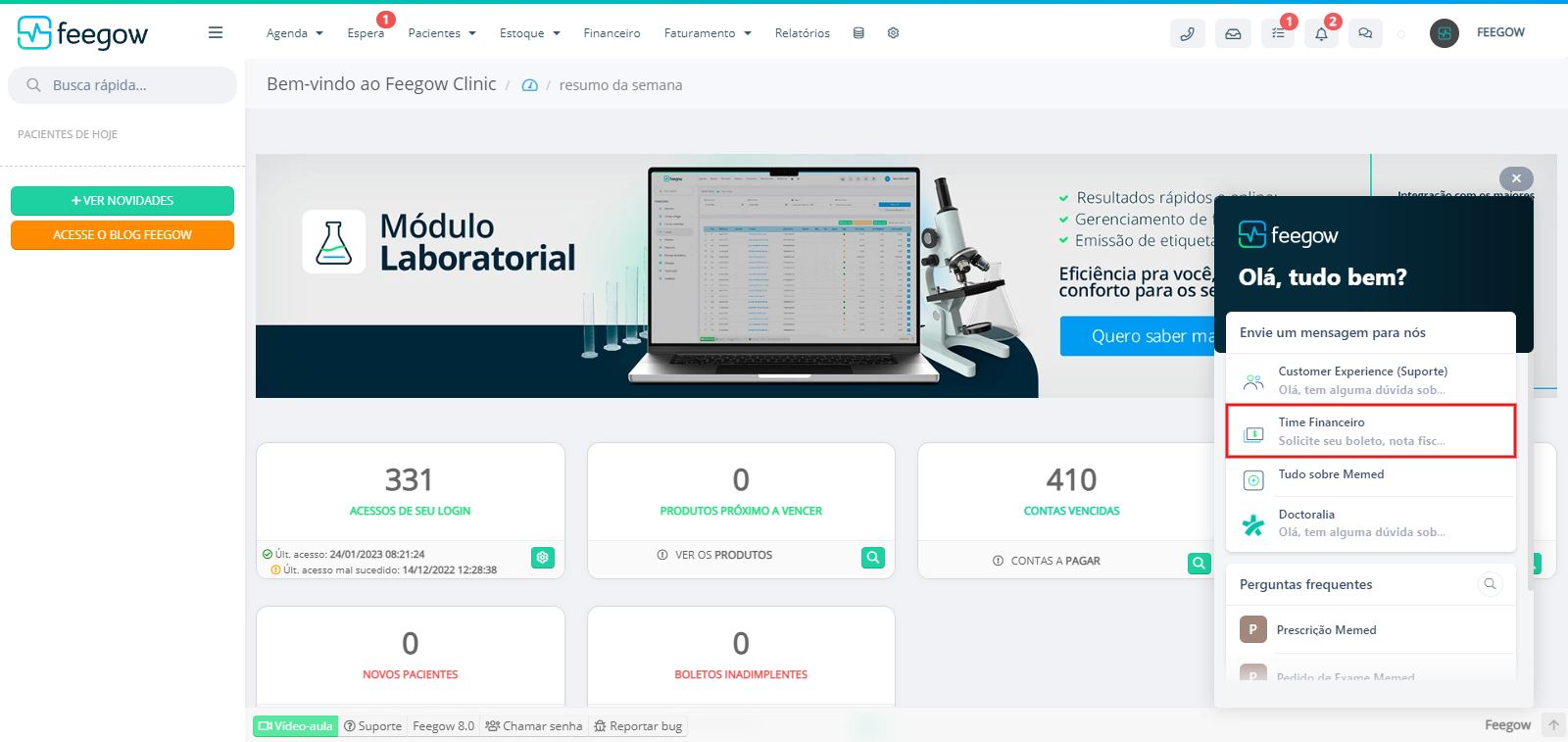Screen dimensions: 1568x742
Task: Open the Financeiro menu
Action: tap(612, 33)
